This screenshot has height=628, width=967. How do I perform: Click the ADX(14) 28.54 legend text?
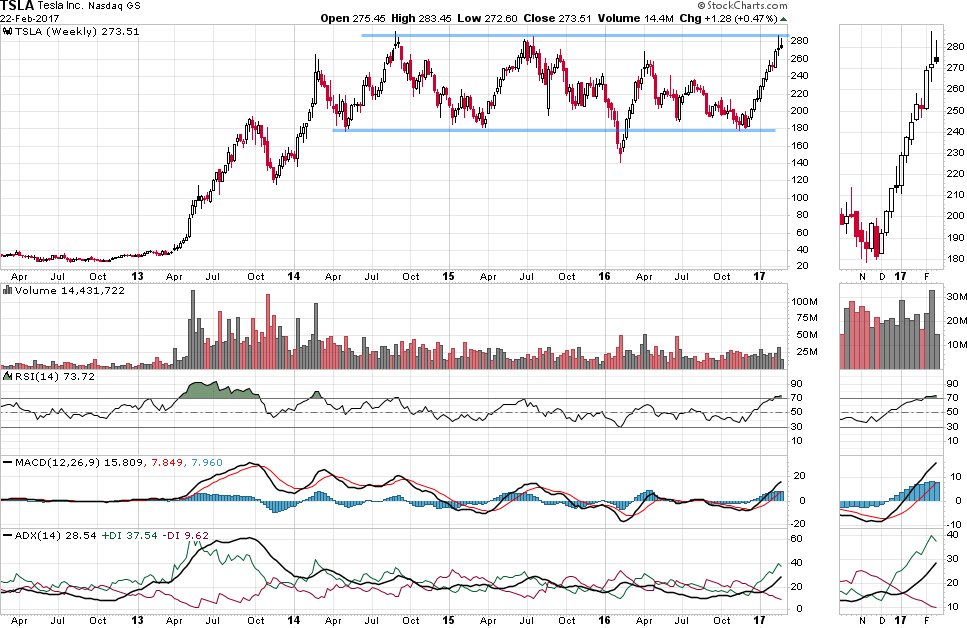pos(56,535)
